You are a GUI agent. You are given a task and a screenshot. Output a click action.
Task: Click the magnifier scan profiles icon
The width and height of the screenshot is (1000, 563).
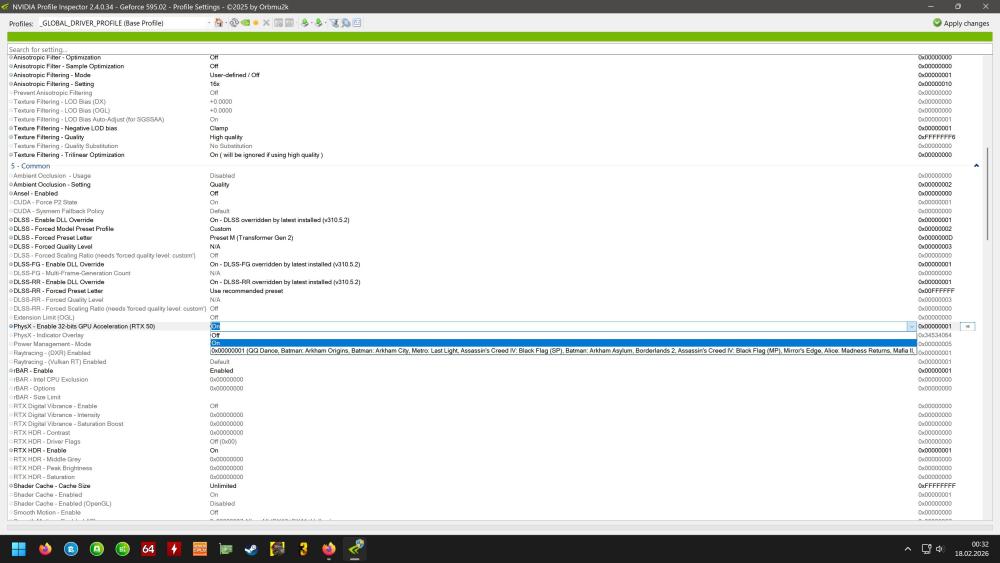[346, 23]
